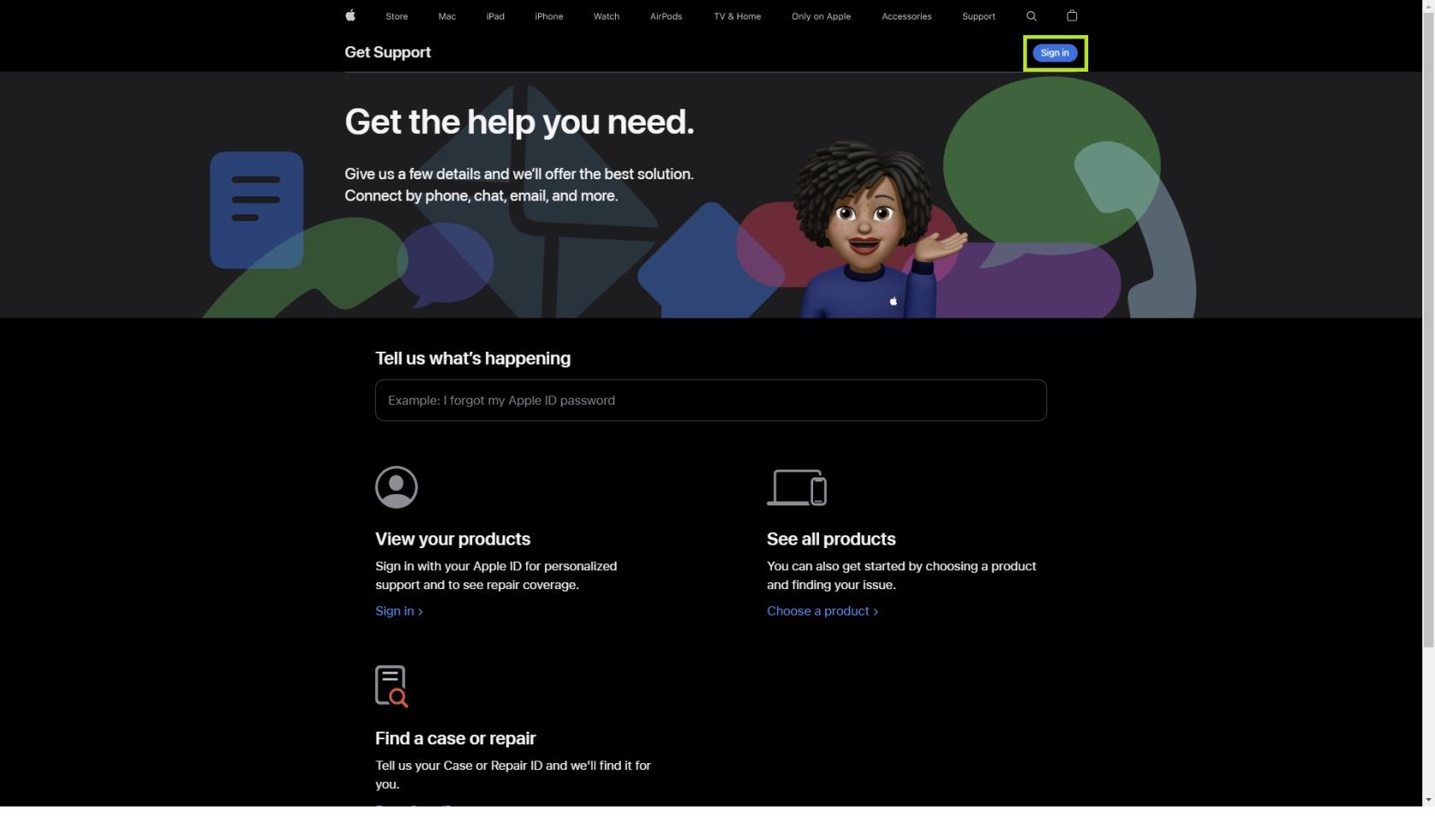The width and height of the screenshot is (1435, 840).
Task: Open the search magnifier icon
Action: pos(1031,15)
